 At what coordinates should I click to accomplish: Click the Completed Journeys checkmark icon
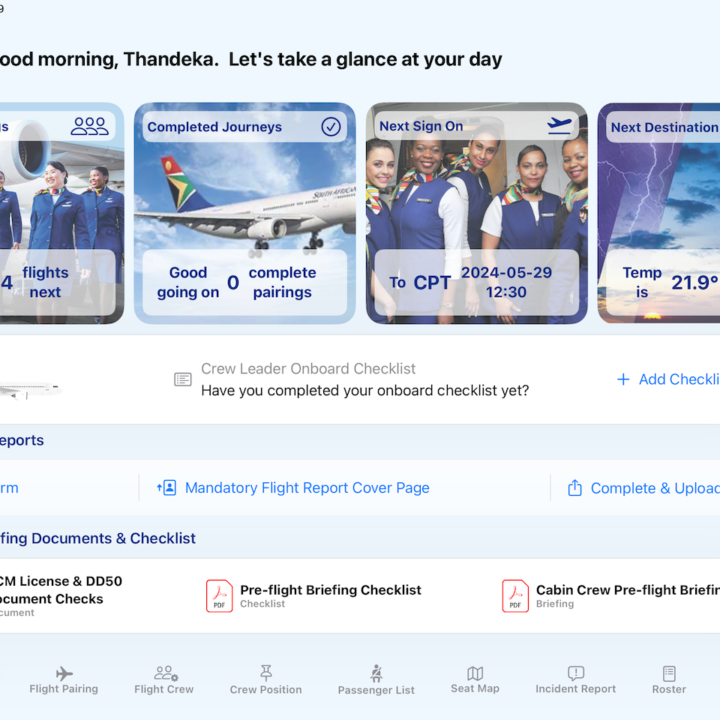point(331,127)
